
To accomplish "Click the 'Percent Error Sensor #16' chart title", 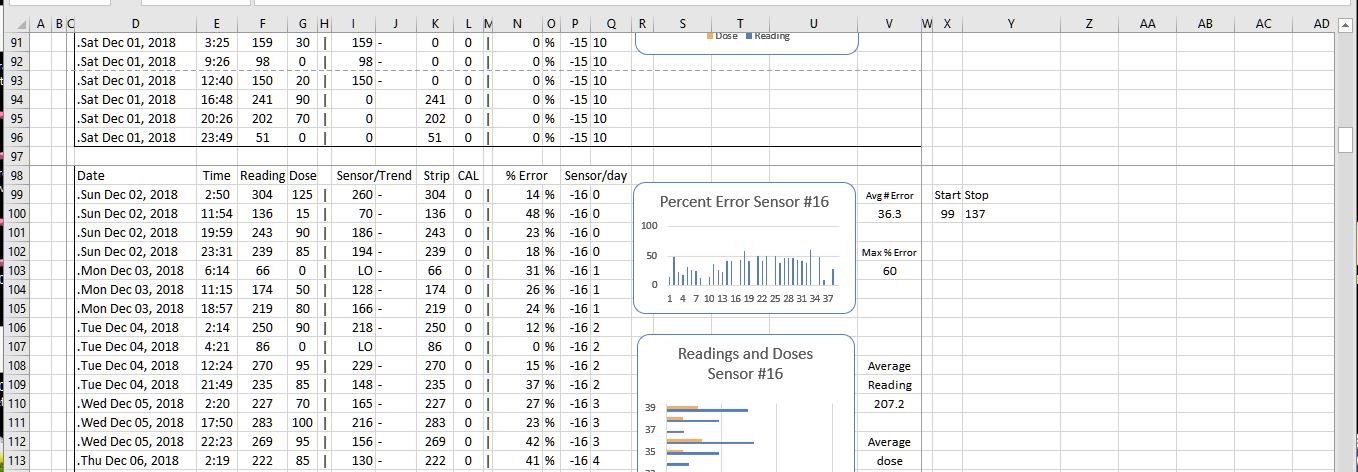I will (x=744, y=202).
